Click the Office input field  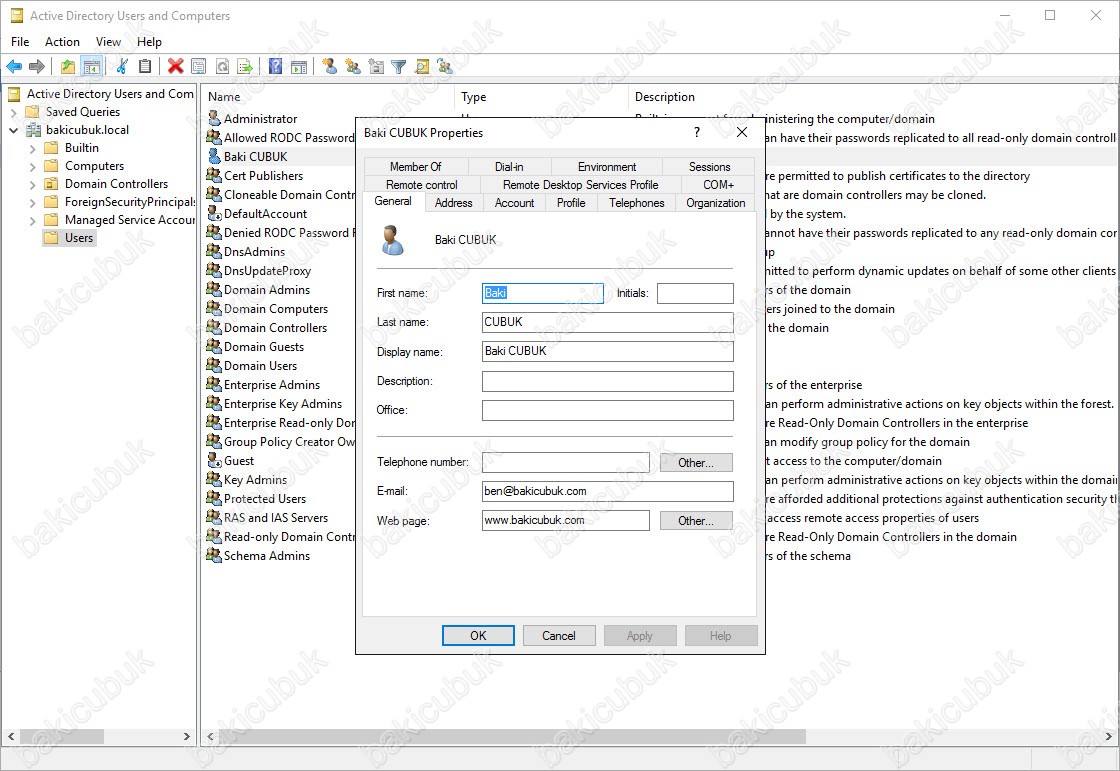point(608,410)
